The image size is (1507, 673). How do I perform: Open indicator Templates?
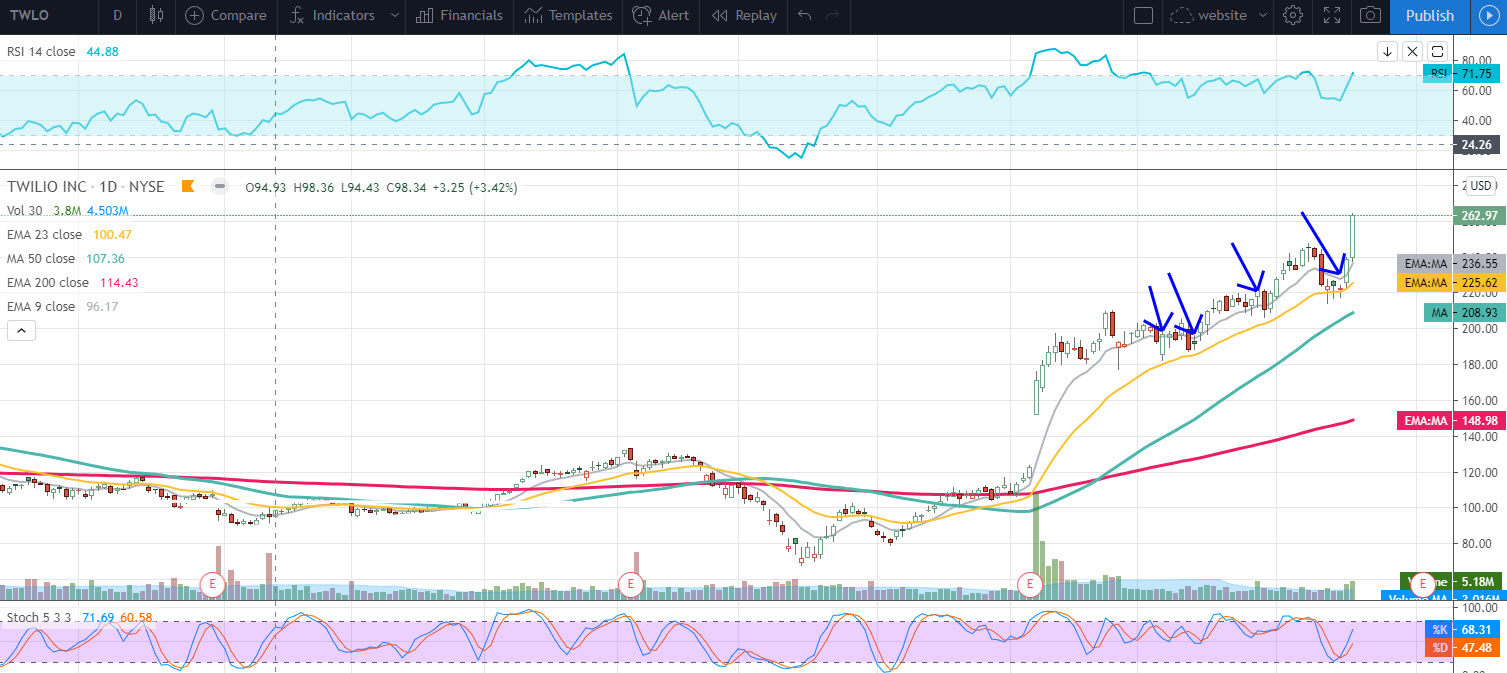(568, 15)
